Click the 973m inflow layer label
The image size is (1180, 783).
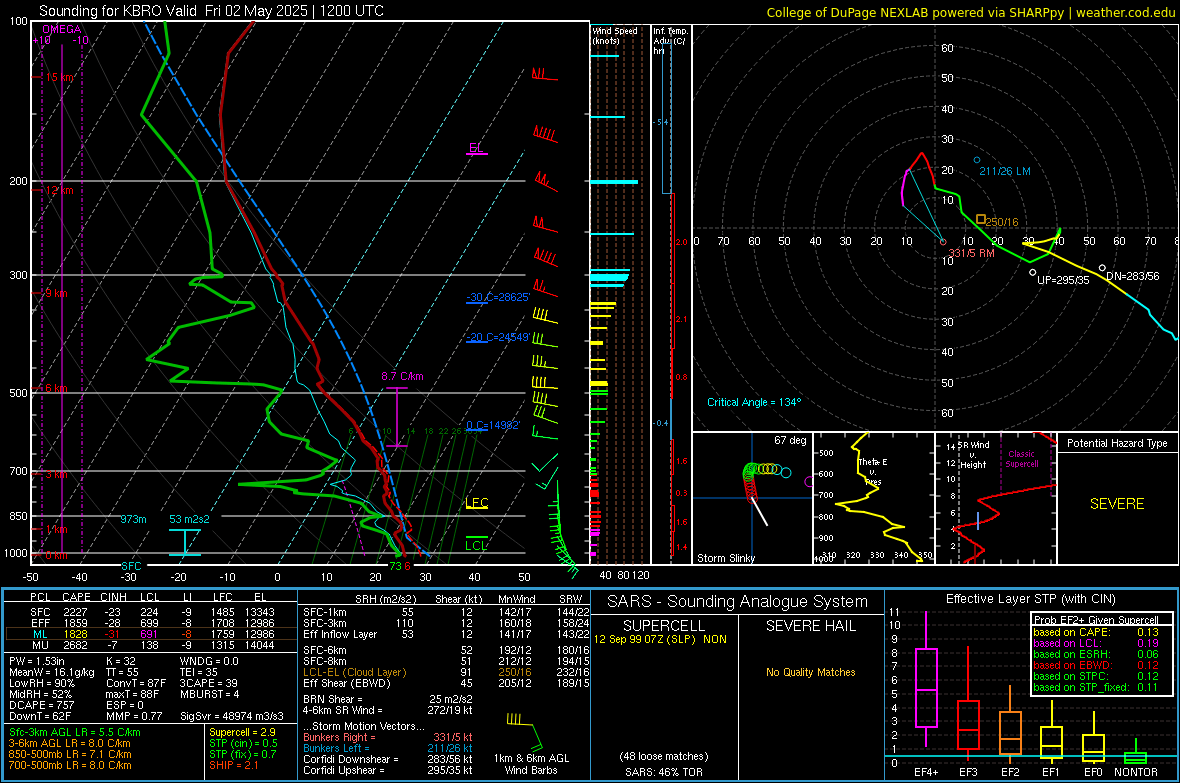(x=133, y=519)
